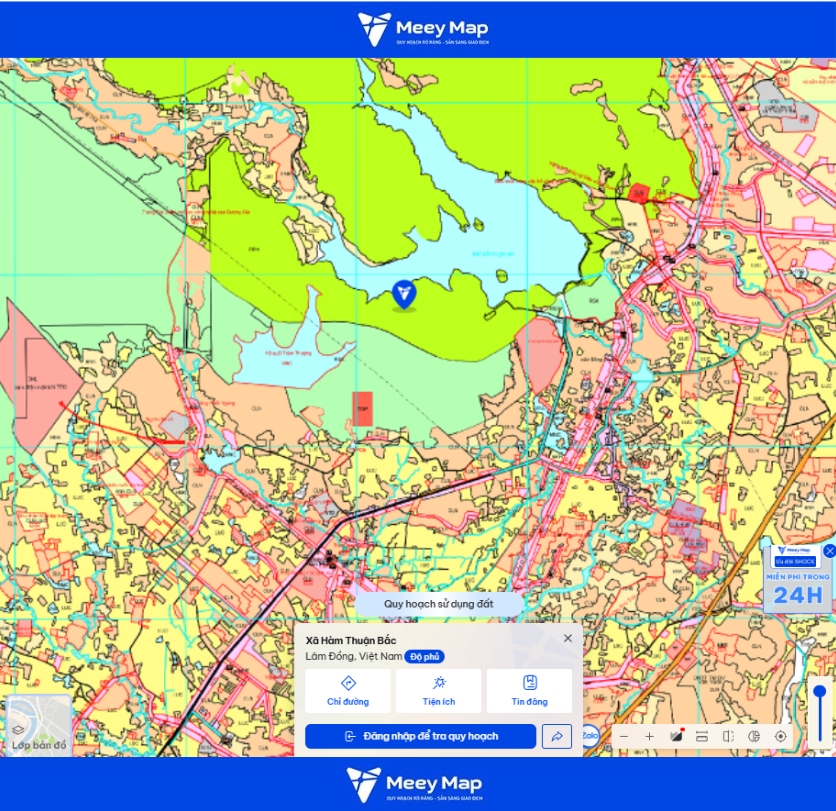Zoom out with the minus button
The image size is (836, 811).
624,736
